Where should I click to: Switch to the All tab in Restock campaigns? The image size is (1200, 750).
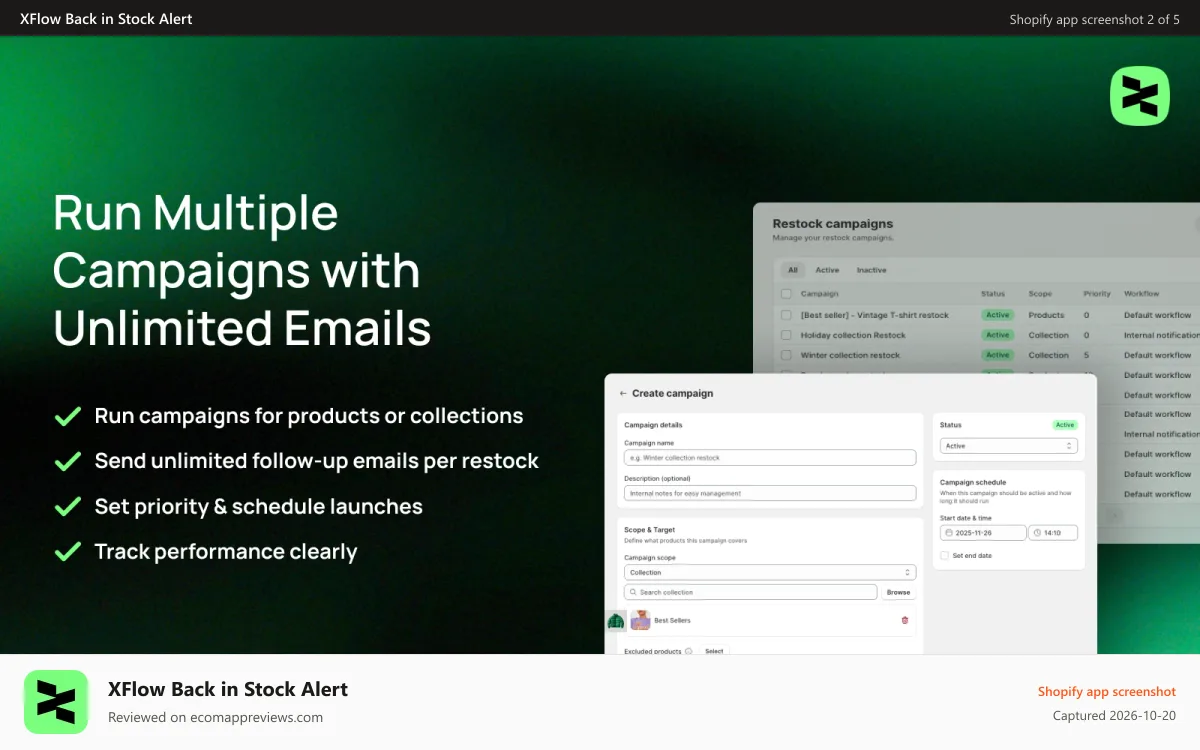[793, 270]
